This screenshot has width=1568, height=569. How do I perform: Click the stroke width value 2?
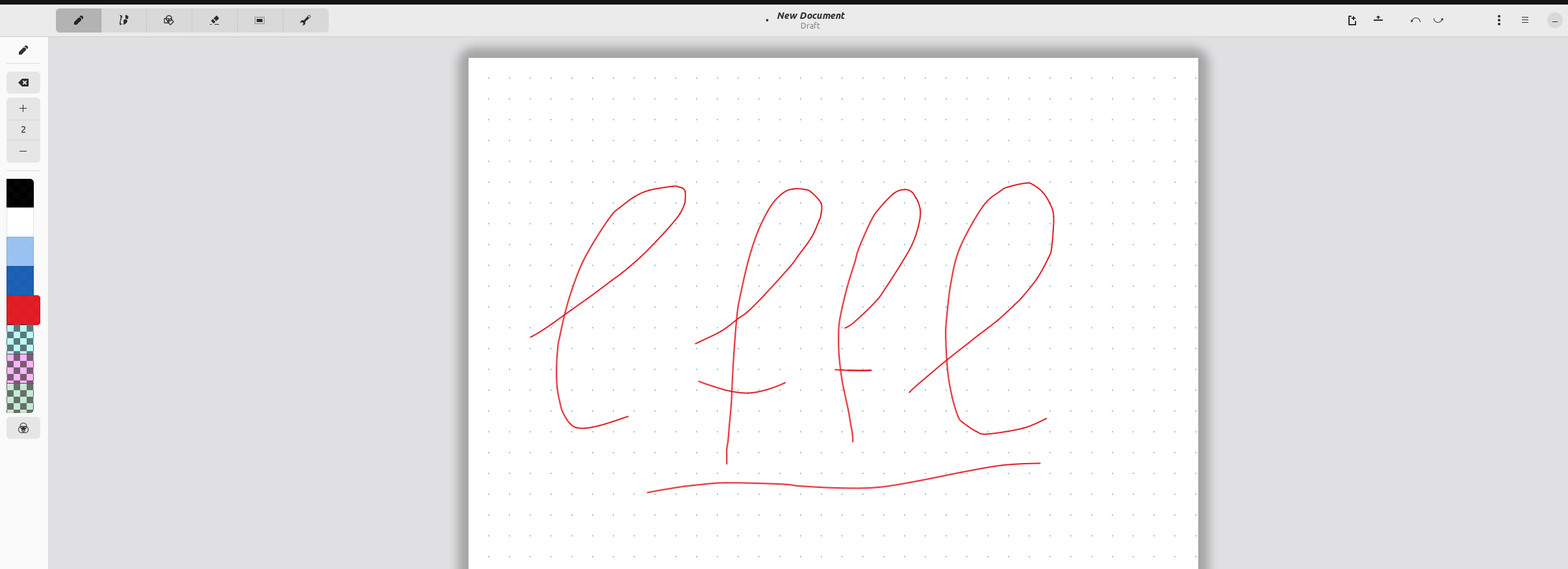[23, 129]
